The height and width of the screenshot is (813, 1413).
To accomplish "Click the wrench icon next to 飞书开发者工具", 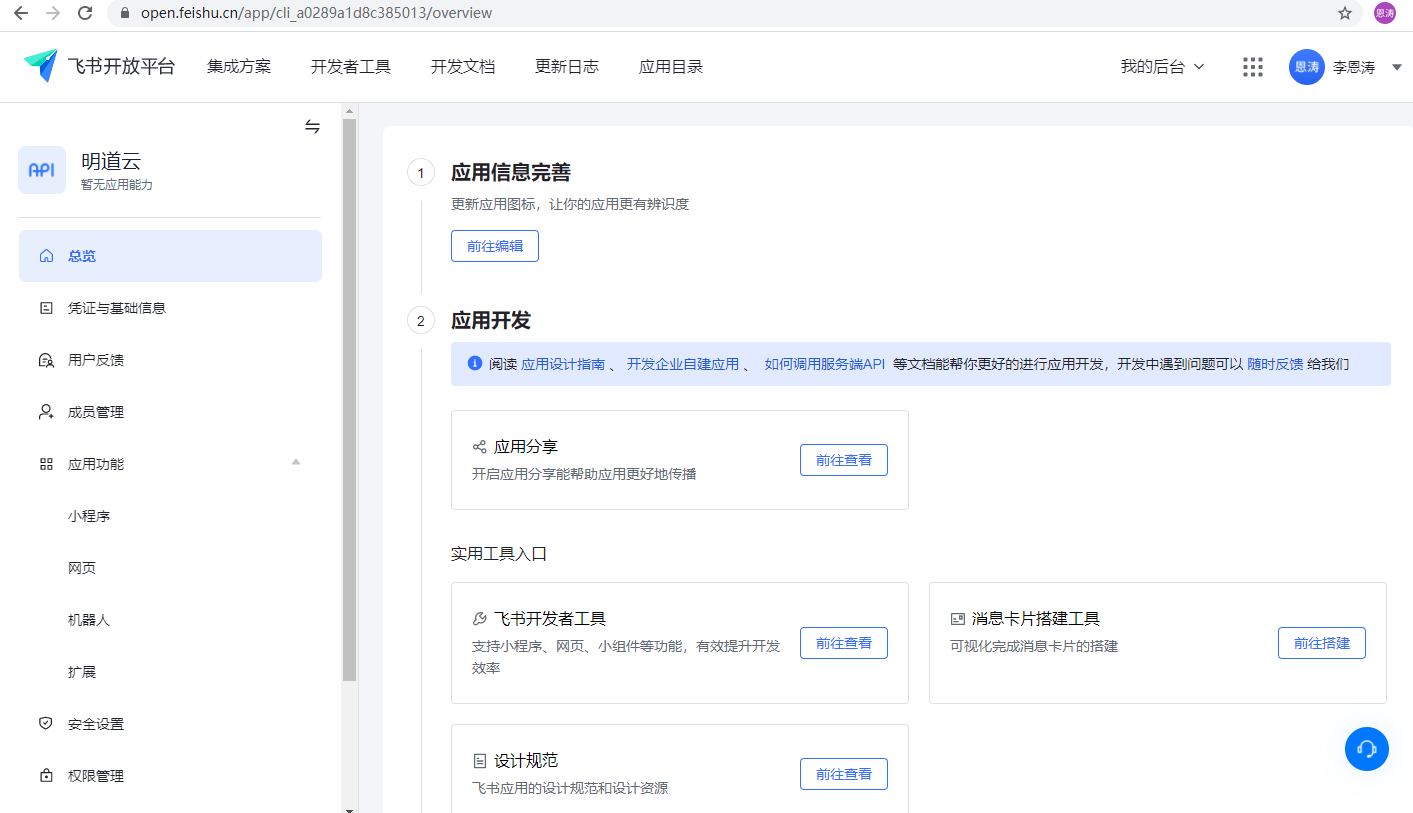I will (479, 619).
